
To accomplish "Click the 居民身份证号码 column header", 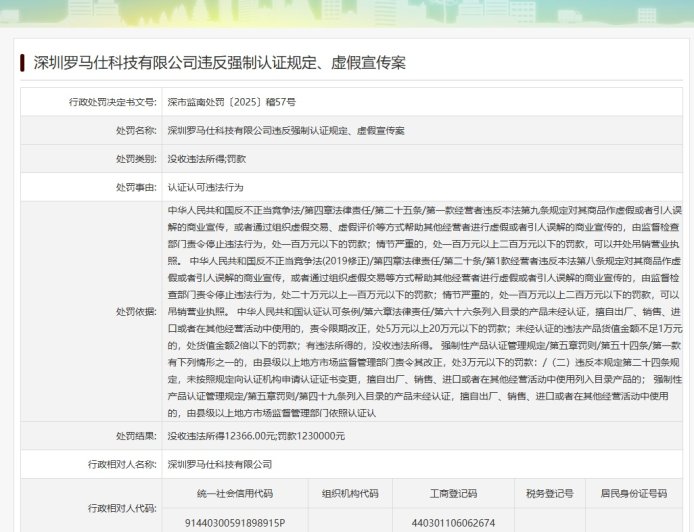I will pyautogui.click(x=634, y=493).
